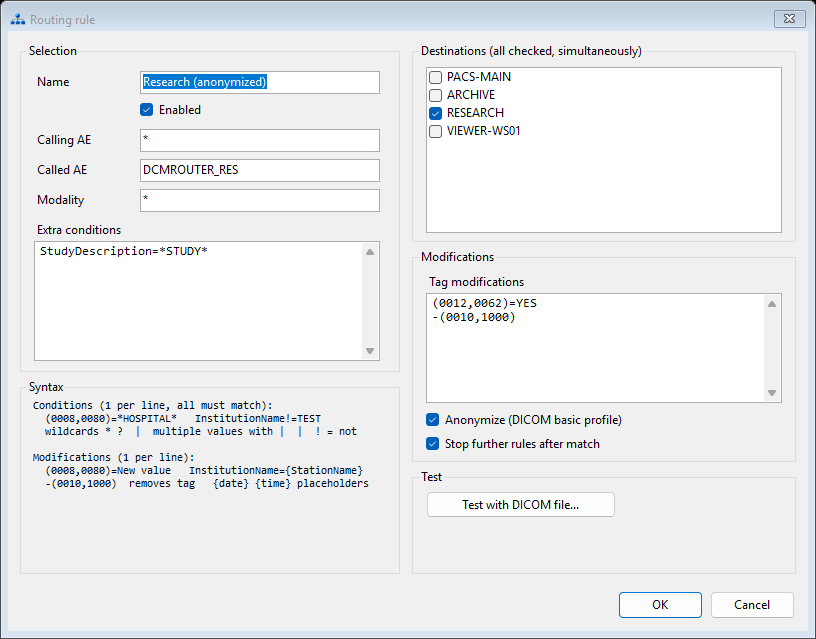Click Tag modifications scroll up arrow
This screenshot has width=816, height=639.
(x=772, y=304)
